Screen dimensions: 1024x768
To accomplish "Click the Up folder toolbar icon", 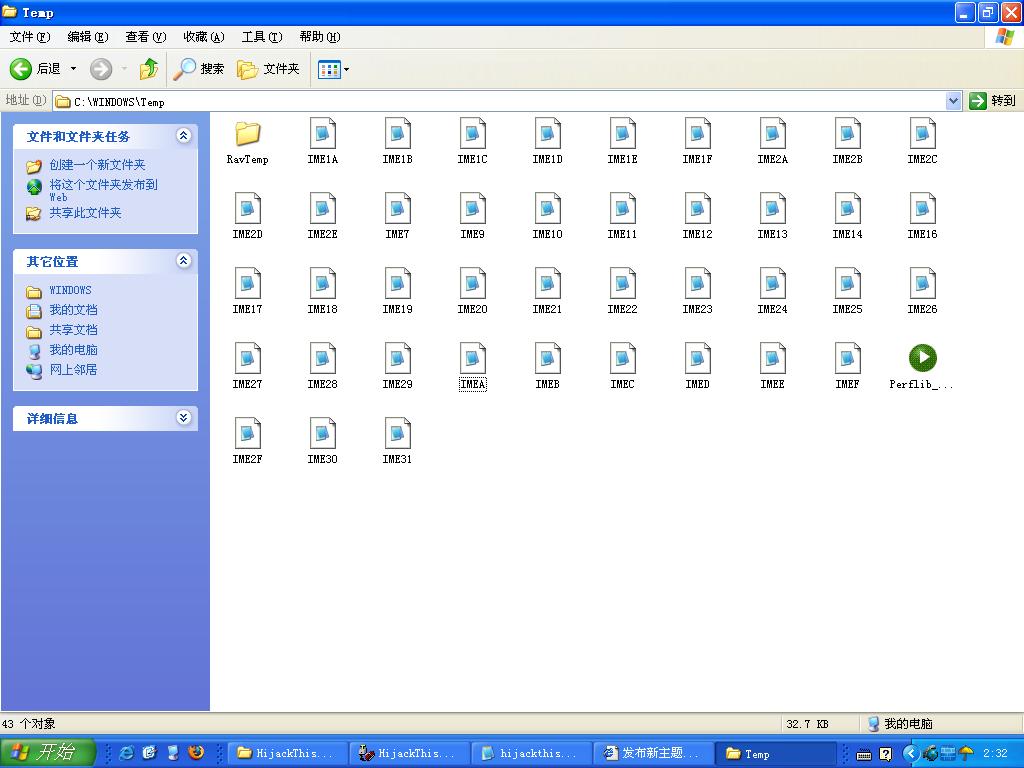I will tap(149, 69).
